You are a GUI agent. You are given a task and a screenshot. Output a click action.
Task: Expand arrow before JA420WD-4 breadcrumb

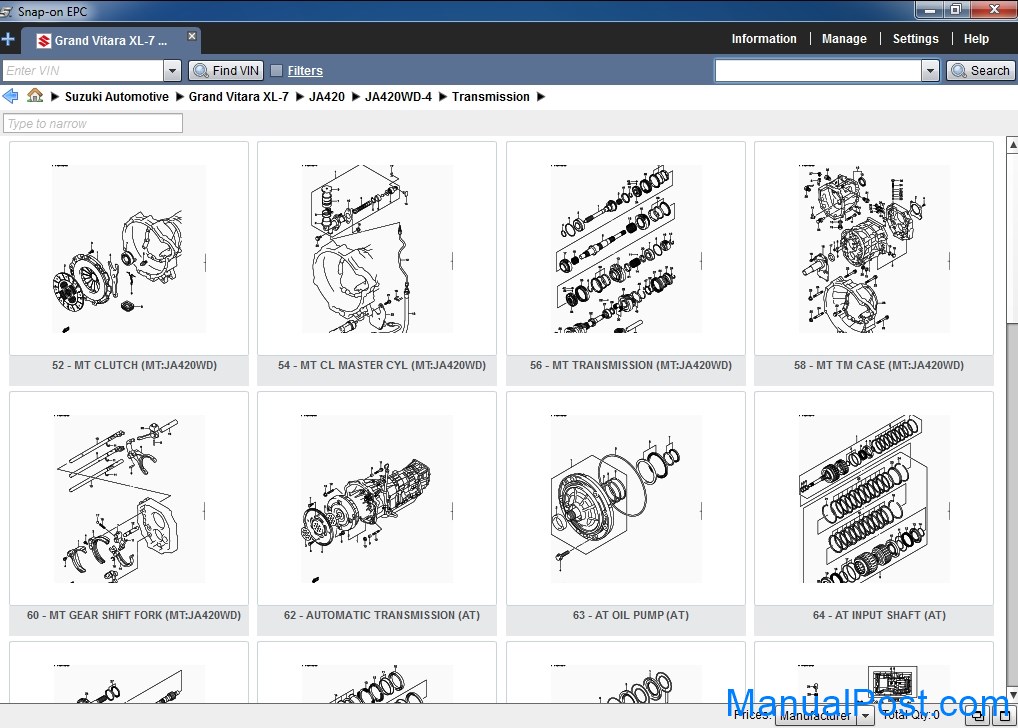click(355, 97)
